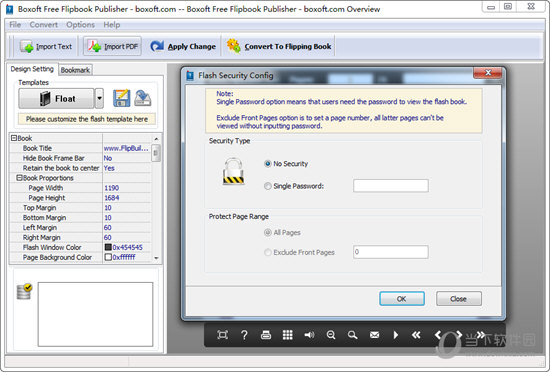Select the All Pages radio button
This screenshot has width=550, height=372.
(268, 232)
